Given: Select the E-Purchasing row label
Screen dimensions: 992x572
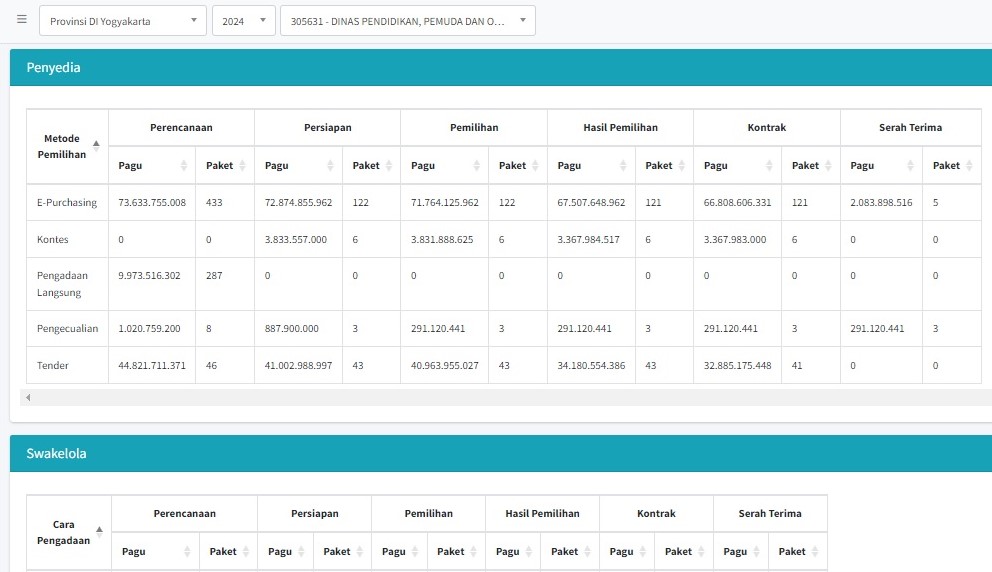Looking at the screenshot, I should (x=67, y=202).
